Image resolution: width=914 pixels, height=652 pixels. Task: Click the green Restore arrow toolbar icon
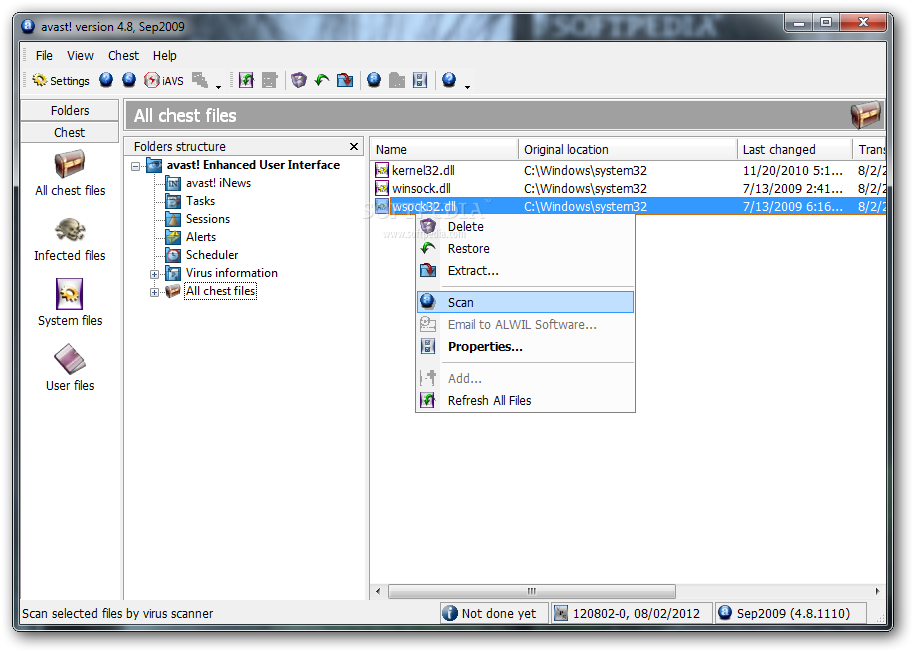[322, 80]
